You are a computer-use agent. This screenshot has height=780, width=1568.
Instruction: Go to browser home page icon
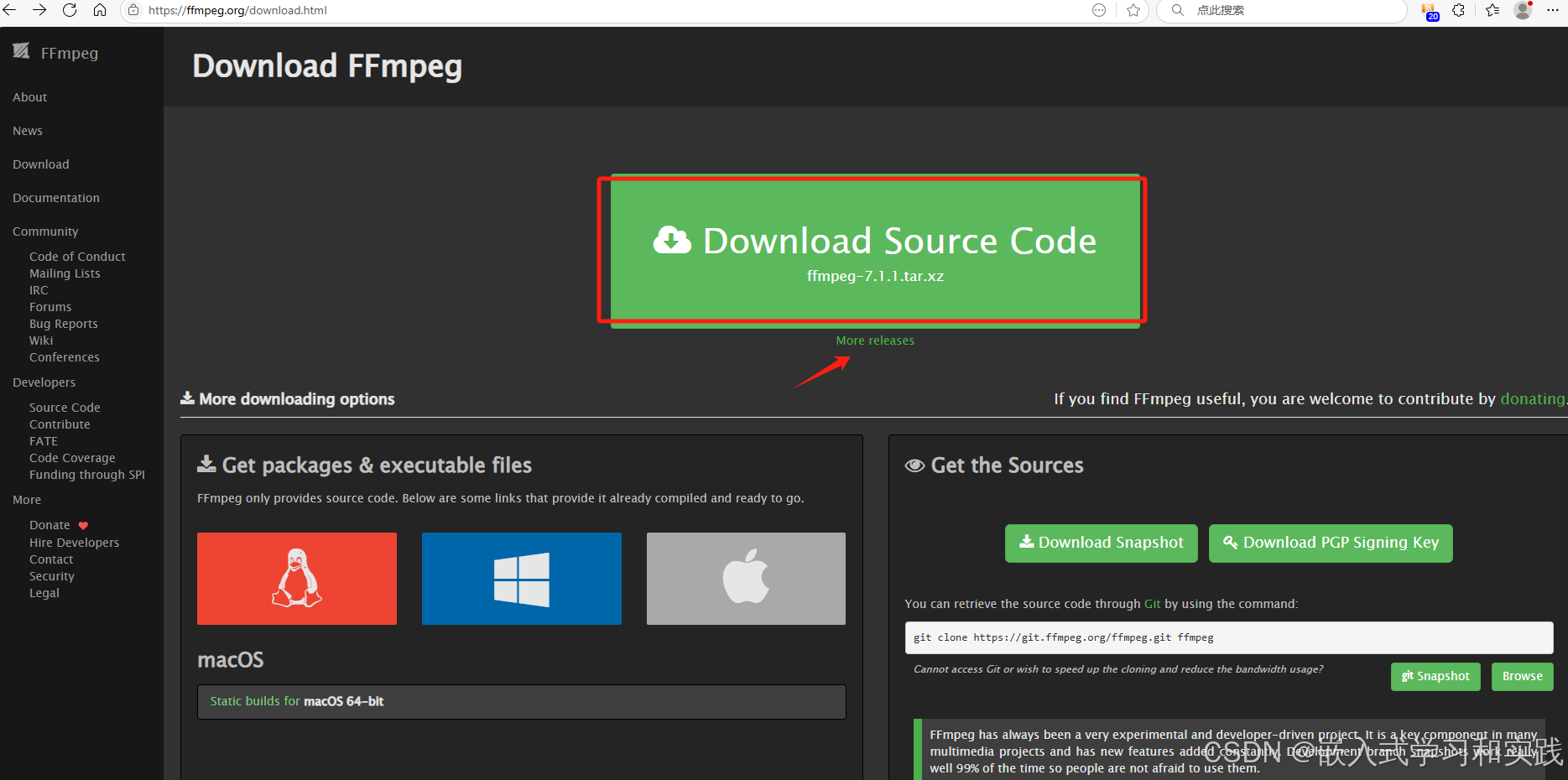coord(100,10)
